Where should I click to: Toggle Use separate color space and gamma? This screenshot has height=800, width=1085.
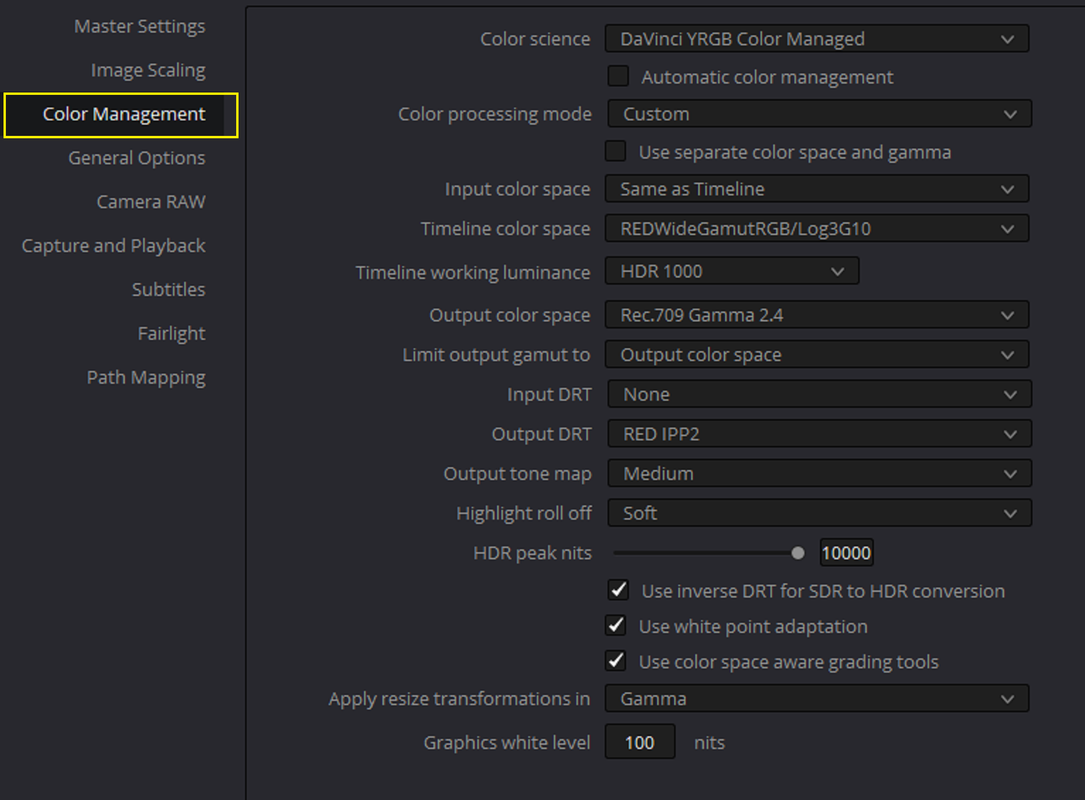point(615,152)
